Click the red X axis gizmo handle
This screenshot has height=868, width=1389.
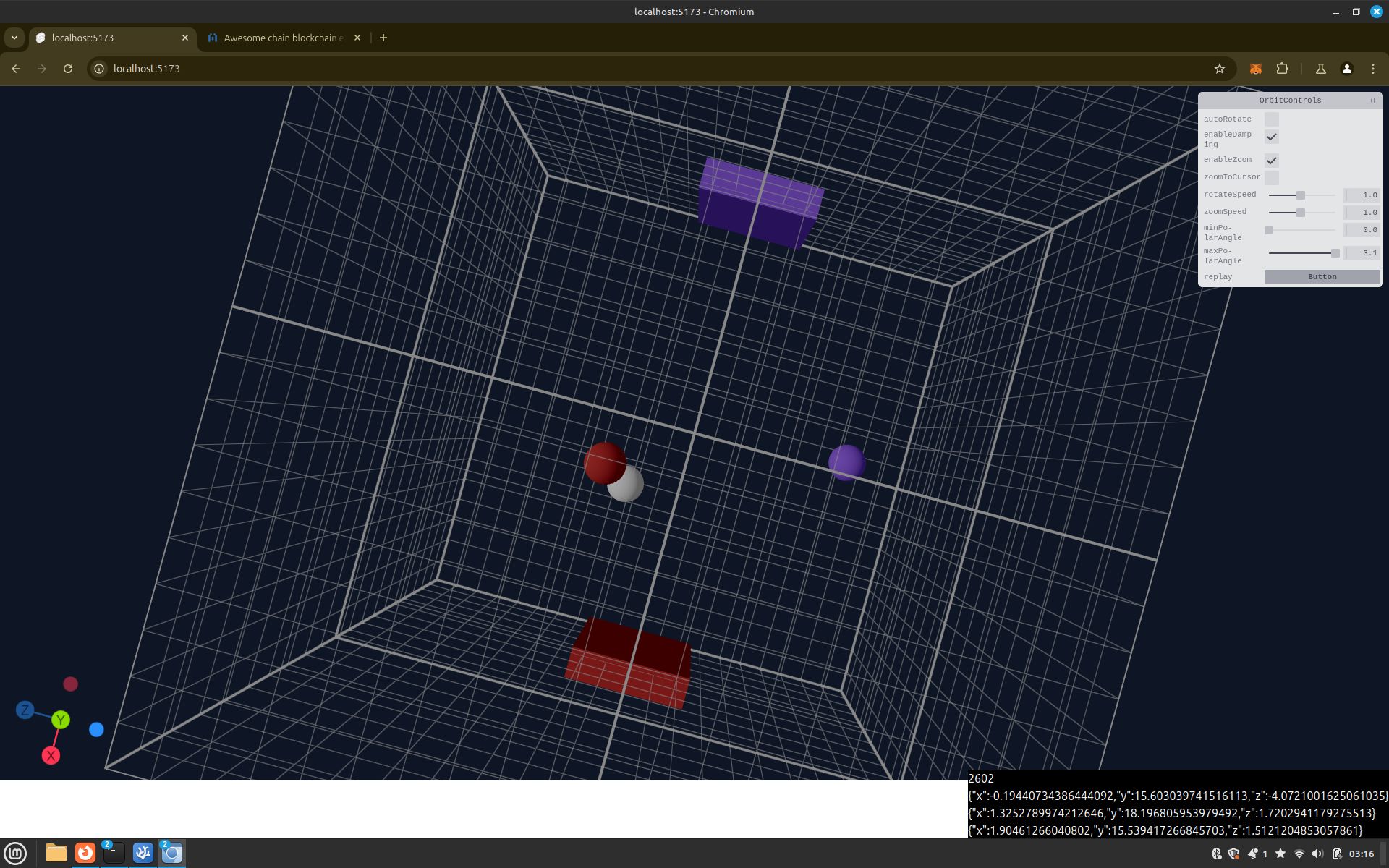pyautogui.click(x=51, y=756)
